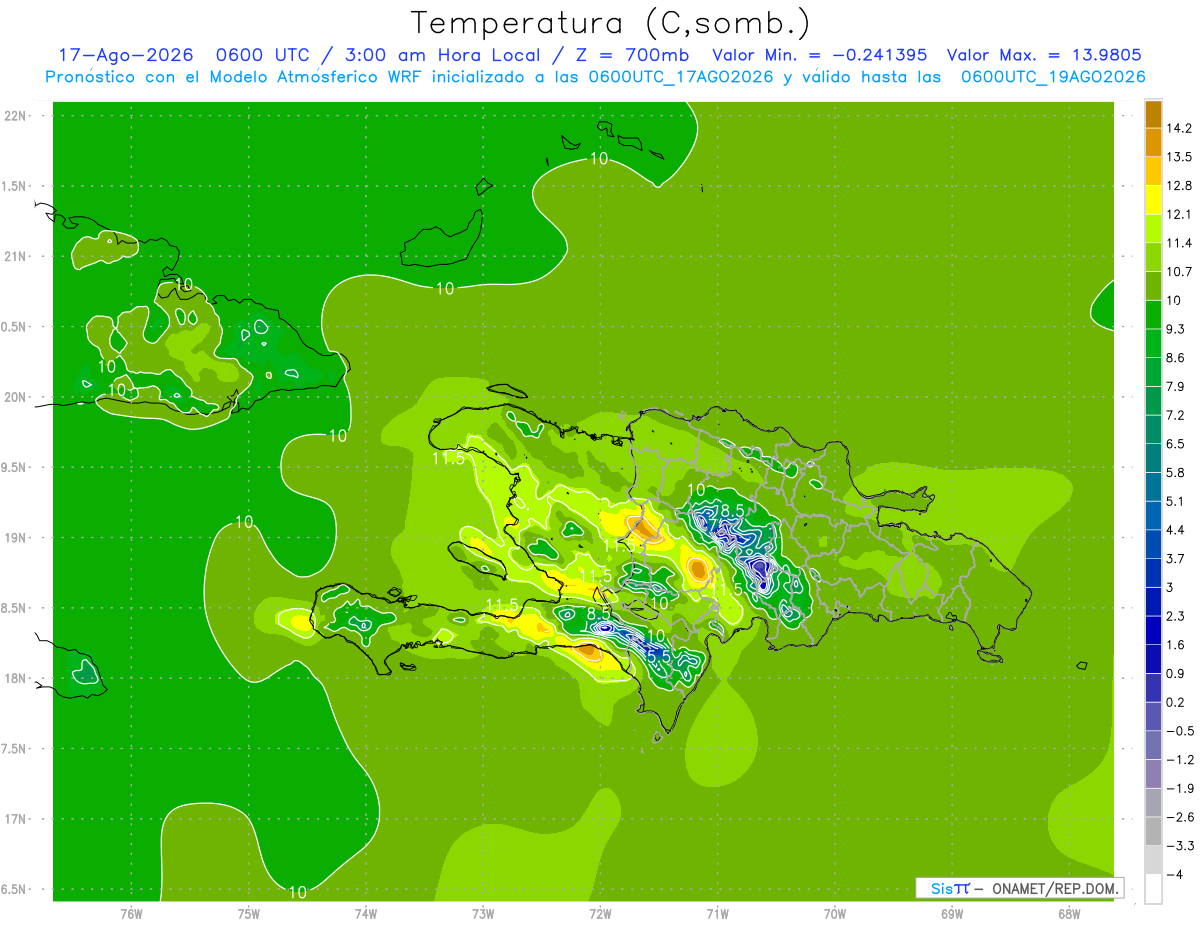
Task: Click the '4.4' colorbar label
Action: (x=1176, y=530)
